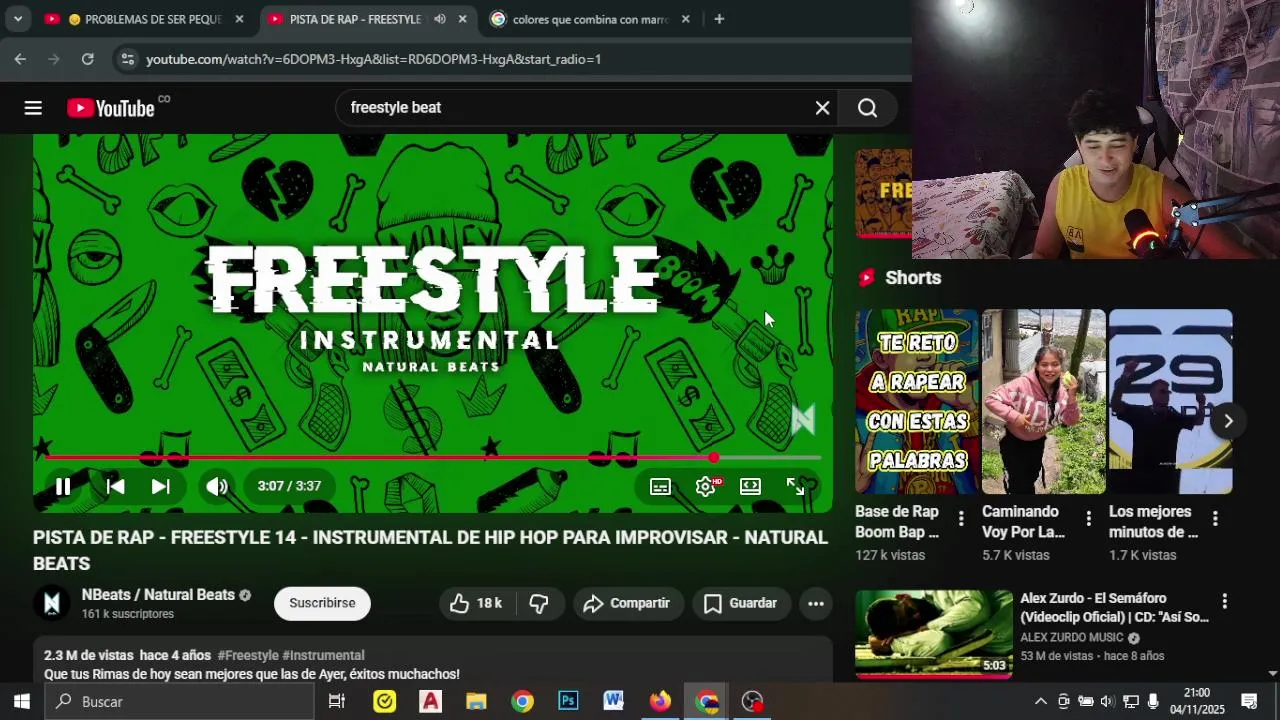Mute the video player volume

click(217, 487)
